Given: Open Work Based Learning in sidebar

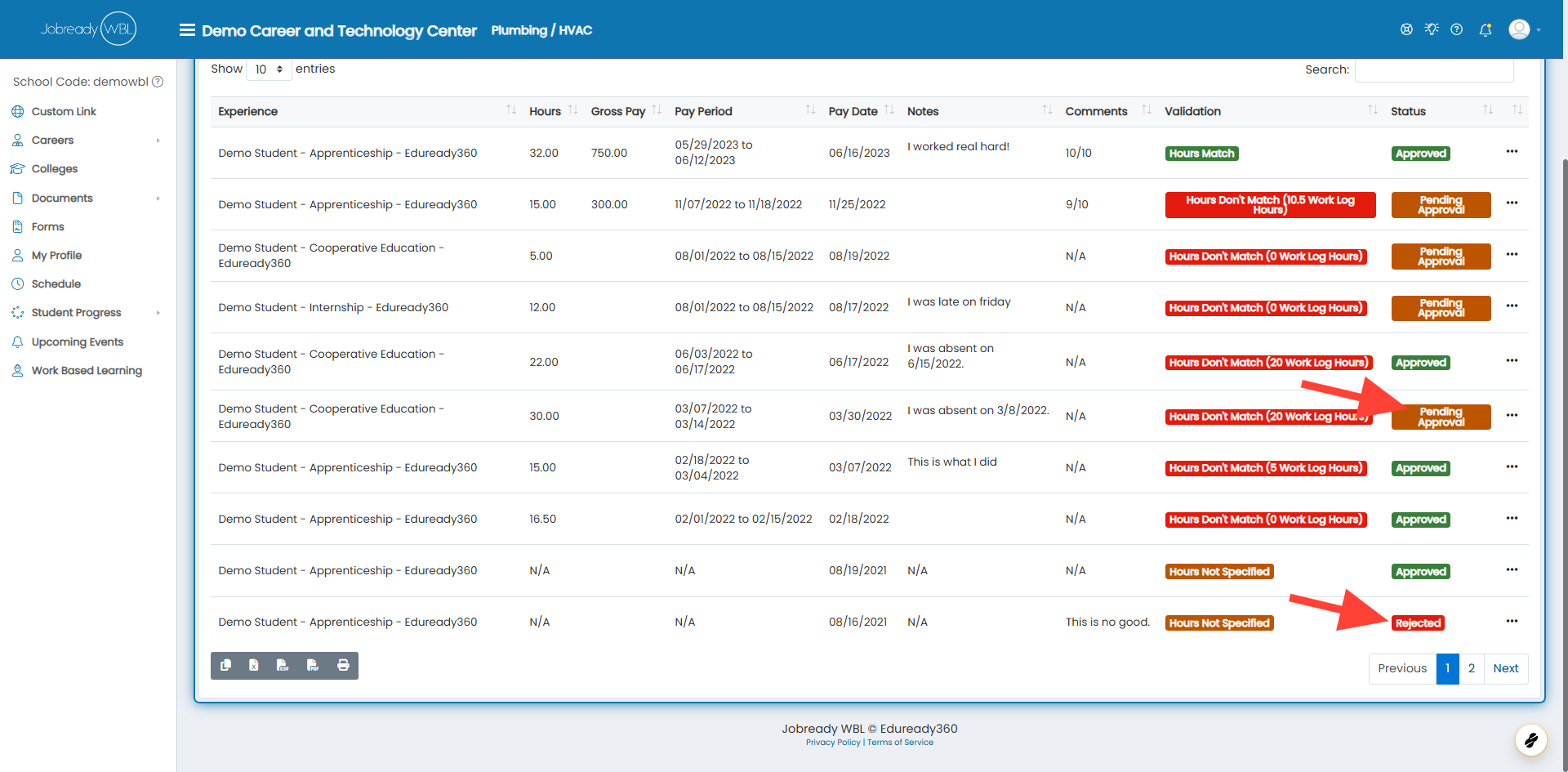Looking at the screenshot, I should [x=87, y=371].
